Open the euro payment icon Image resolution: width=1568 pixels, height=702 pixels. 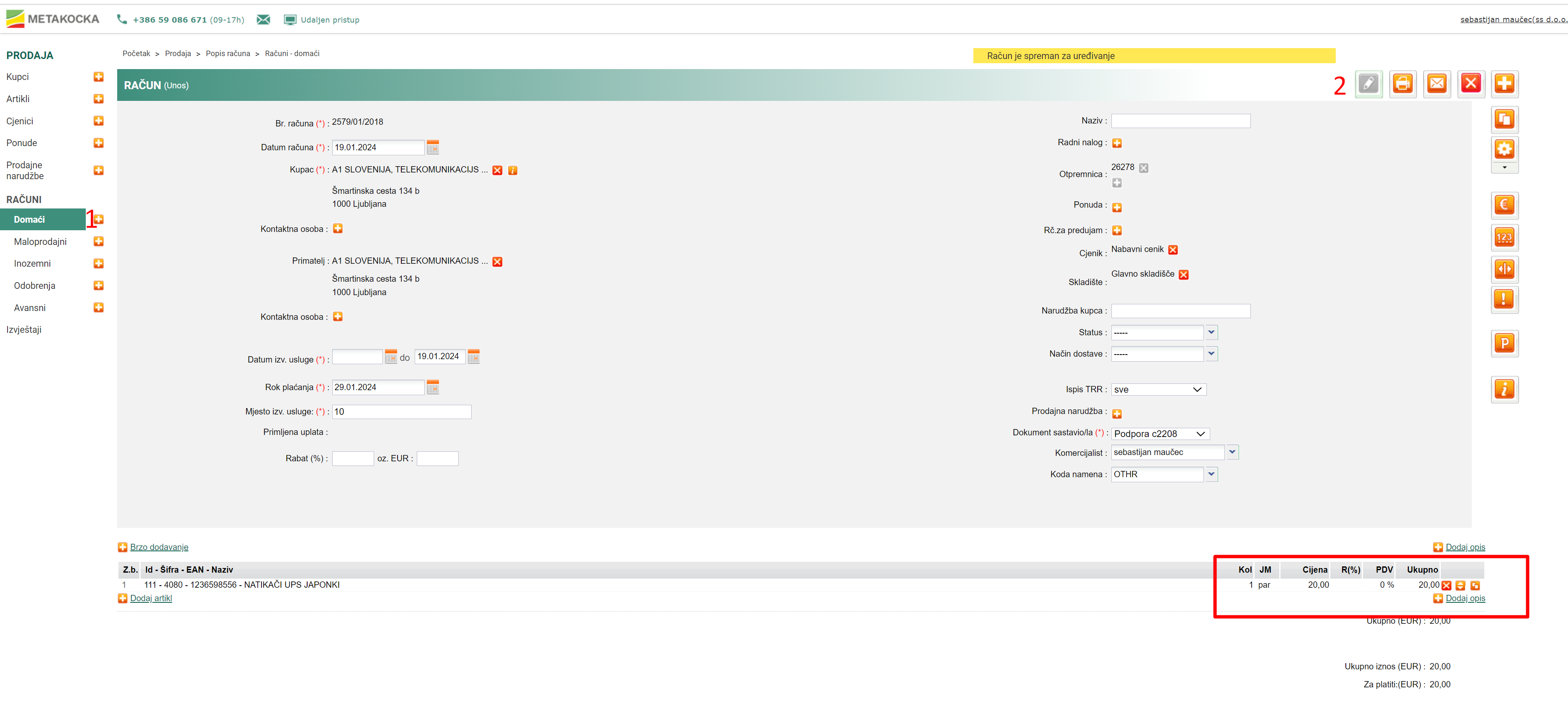(1504, 205)
